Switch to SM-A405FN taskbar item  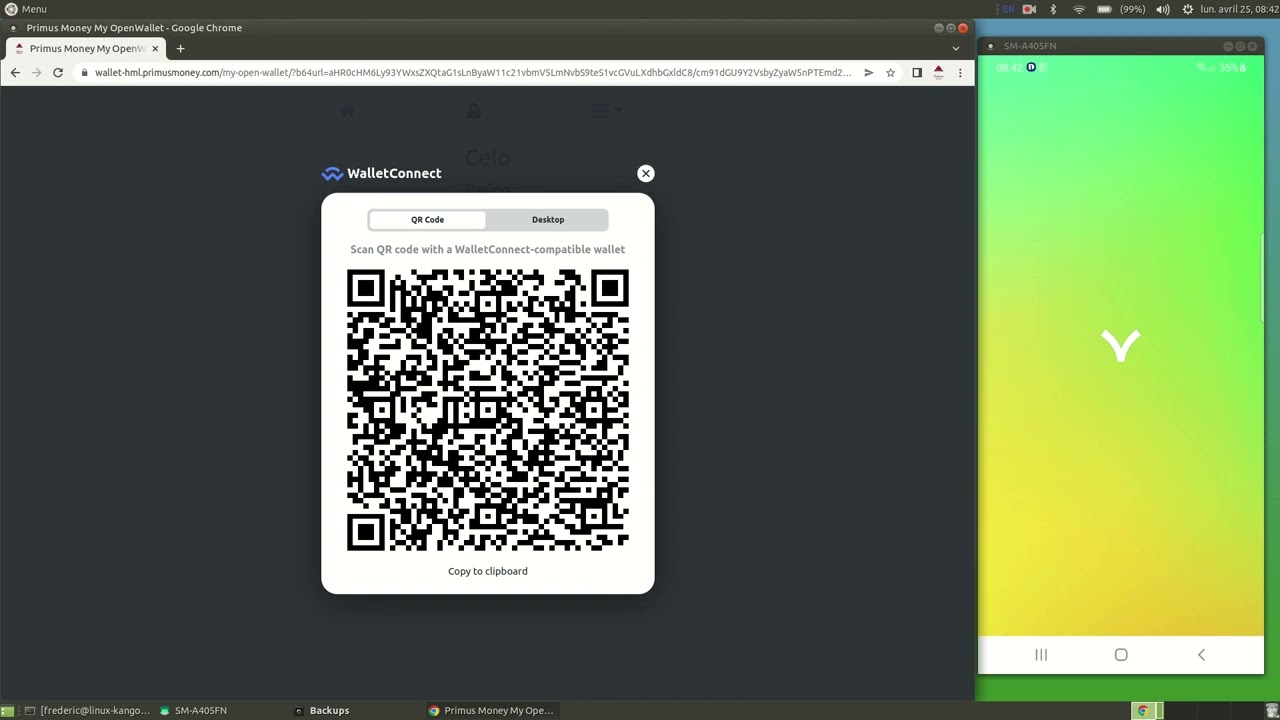(x=193, y=710)
